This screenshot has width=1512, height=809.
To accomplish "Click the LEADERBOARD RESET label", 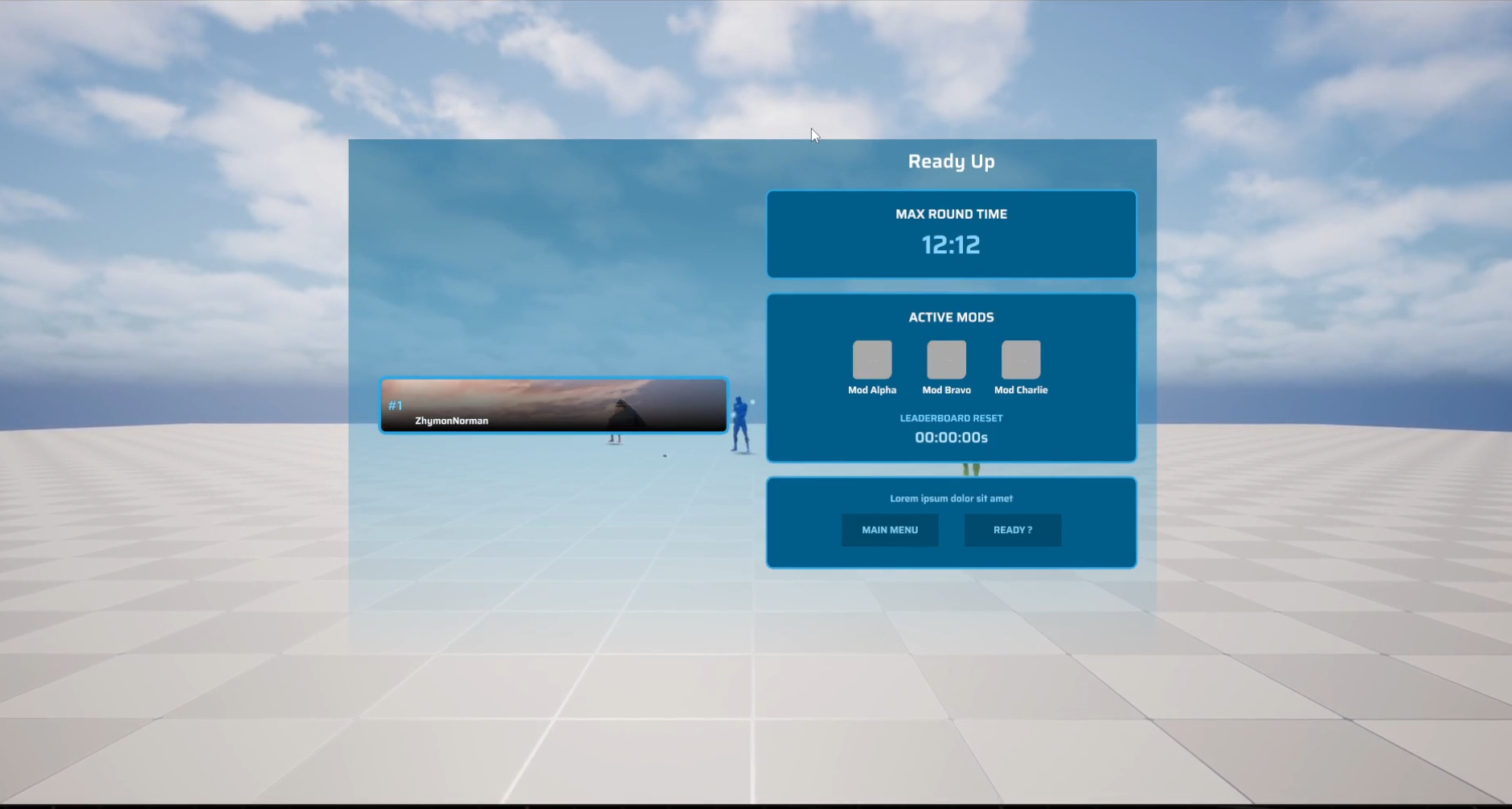I will [951, 418].
